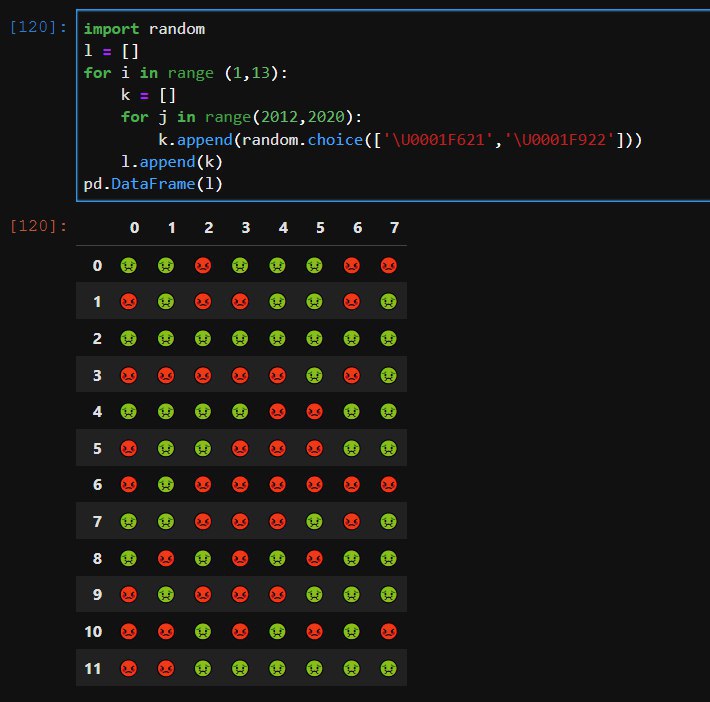This screenshot has width=710, height=702.
Task: Click row index label 0
Action: click(97, 266)
